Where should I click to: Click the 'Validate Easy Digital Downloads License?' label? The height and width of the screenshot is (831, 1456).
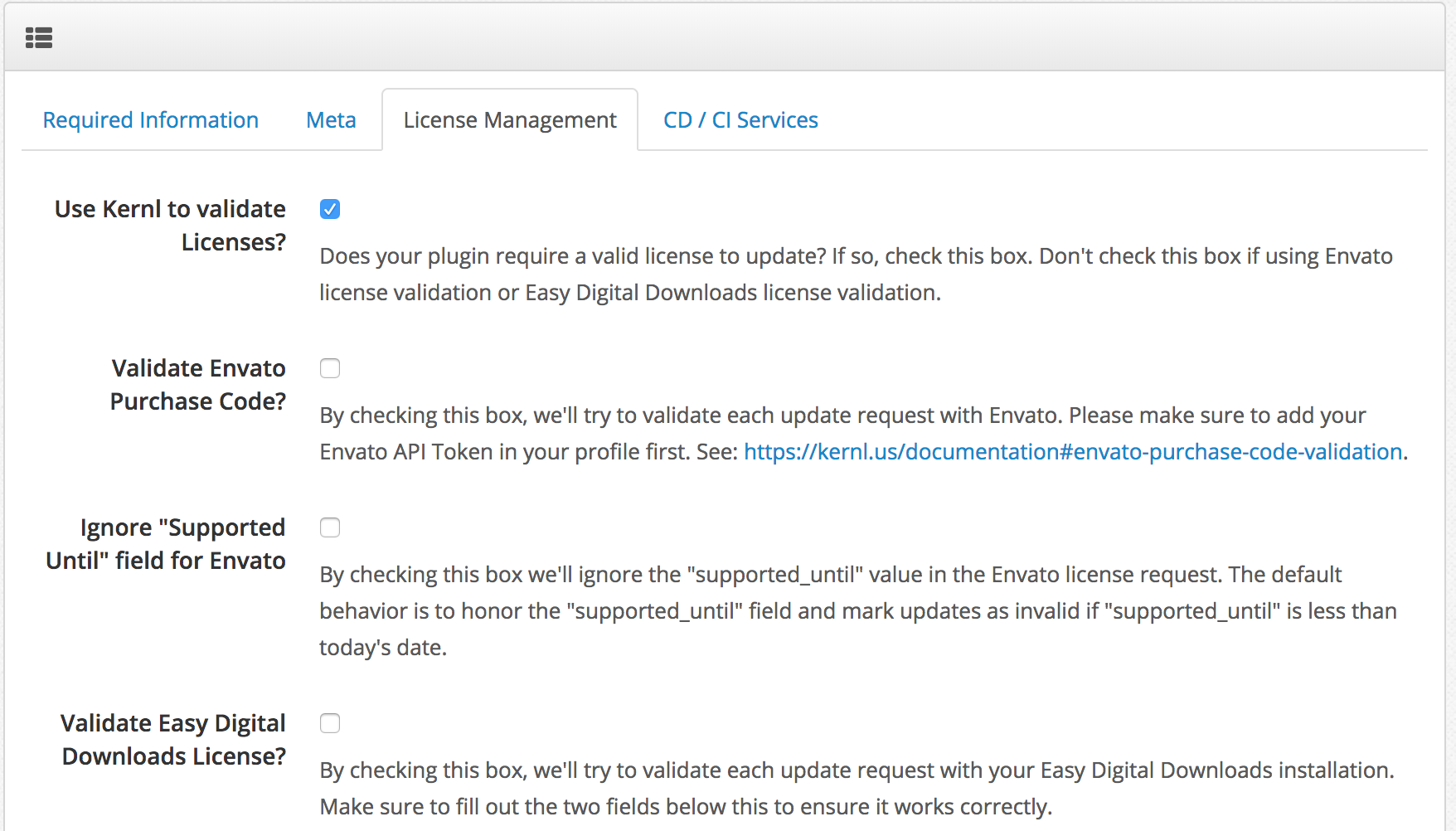[x=172, y=739]
